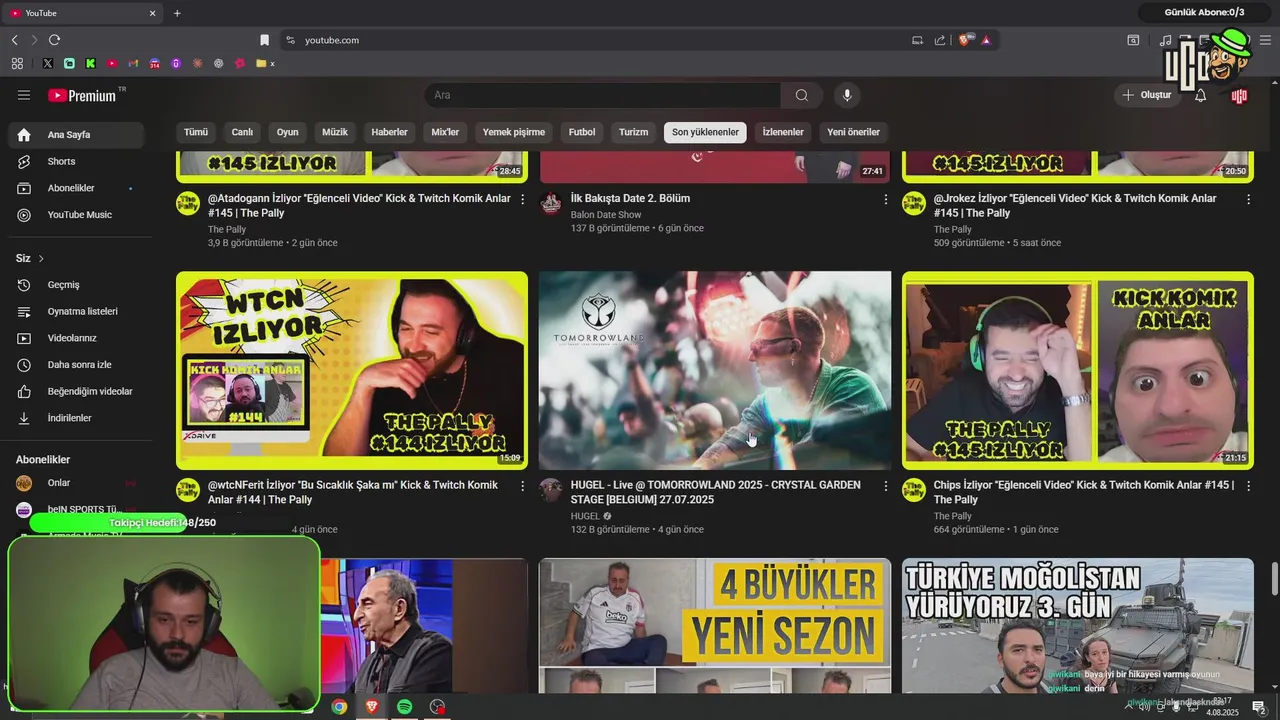
Task: Open Videolarınız in sidebar
Action: (76, 338)
